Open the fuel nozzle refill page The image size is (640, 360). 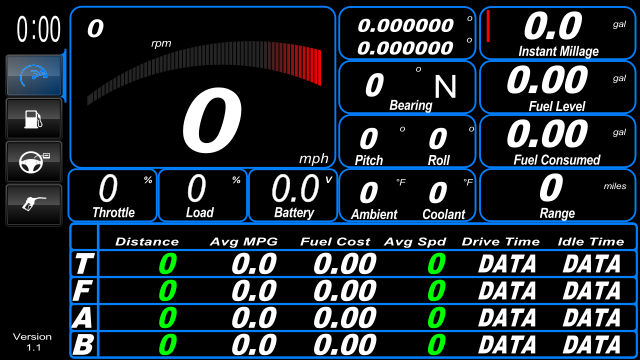(34, 204)
